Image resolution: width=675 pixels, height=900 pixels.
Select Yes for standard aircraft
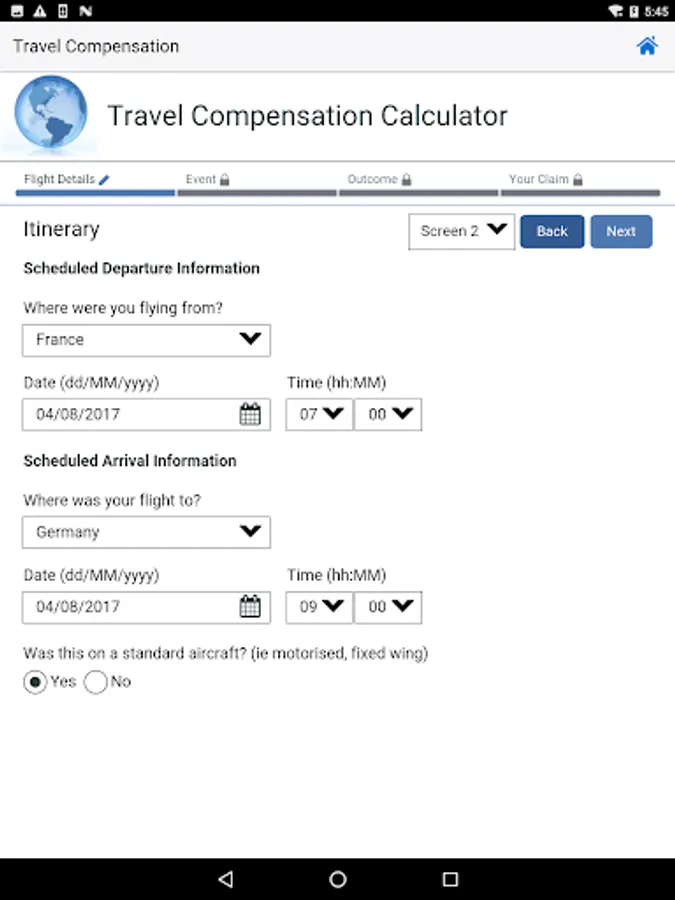(36, 682)
